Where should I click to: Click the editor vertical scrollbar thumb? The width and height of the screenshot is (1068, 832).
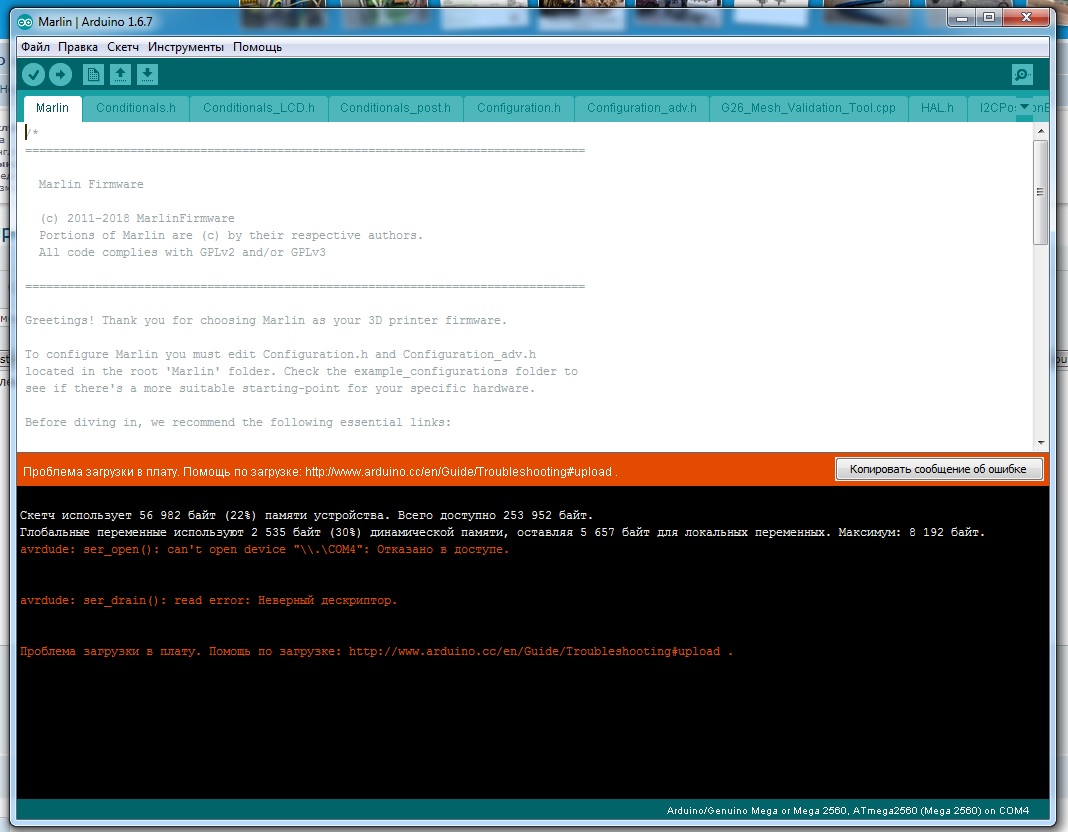pos(1040,192)
